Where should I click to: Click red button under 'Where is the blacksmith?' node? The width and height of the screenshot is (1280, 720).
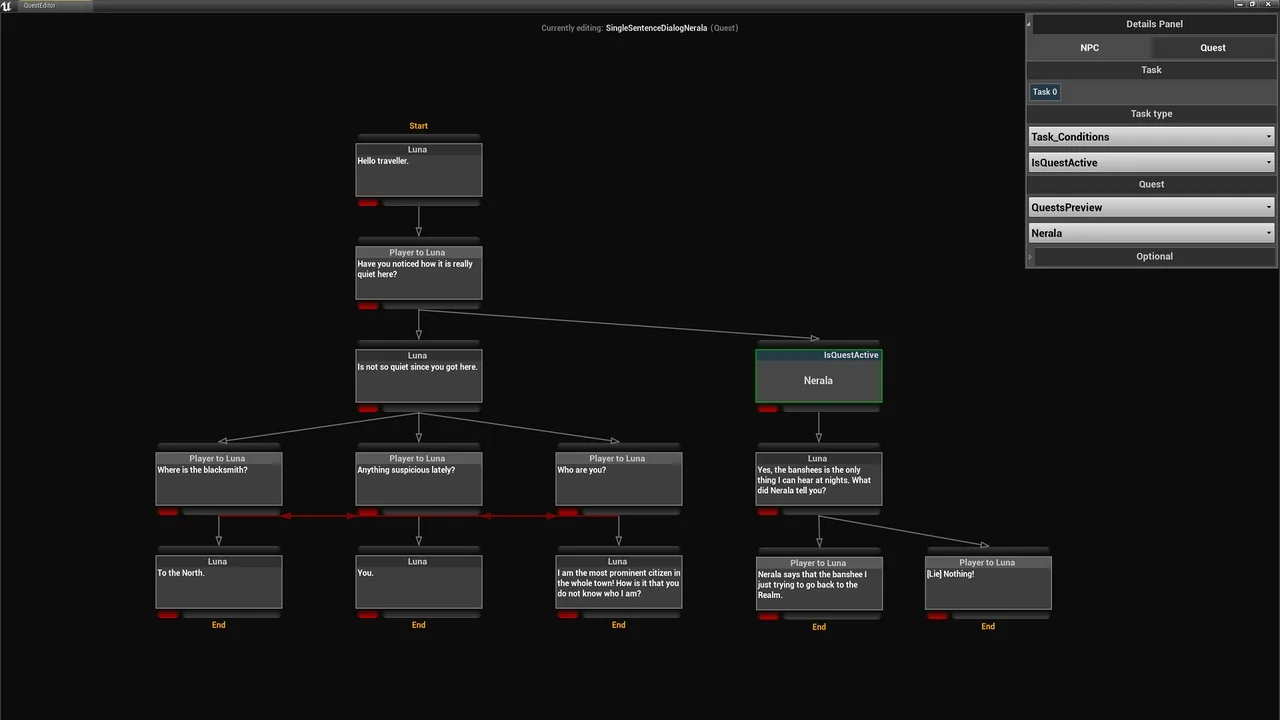point(168,512)
